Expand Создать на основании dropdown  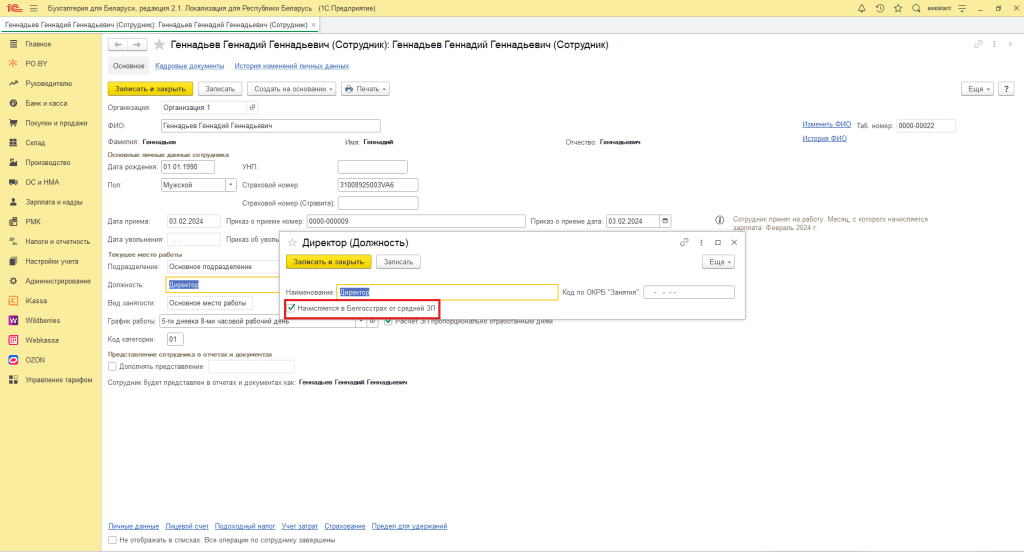(x=291, y=89)
